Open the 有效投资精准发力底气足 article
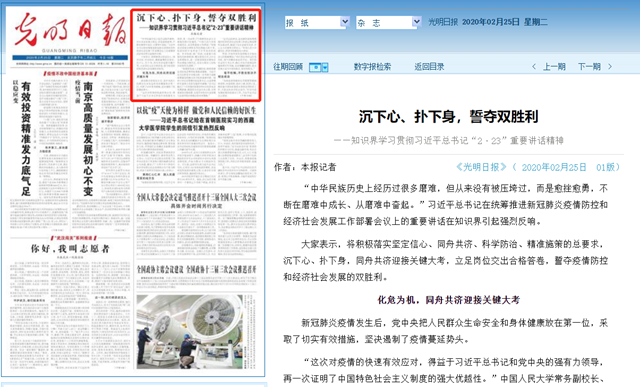 pos(26,139)
